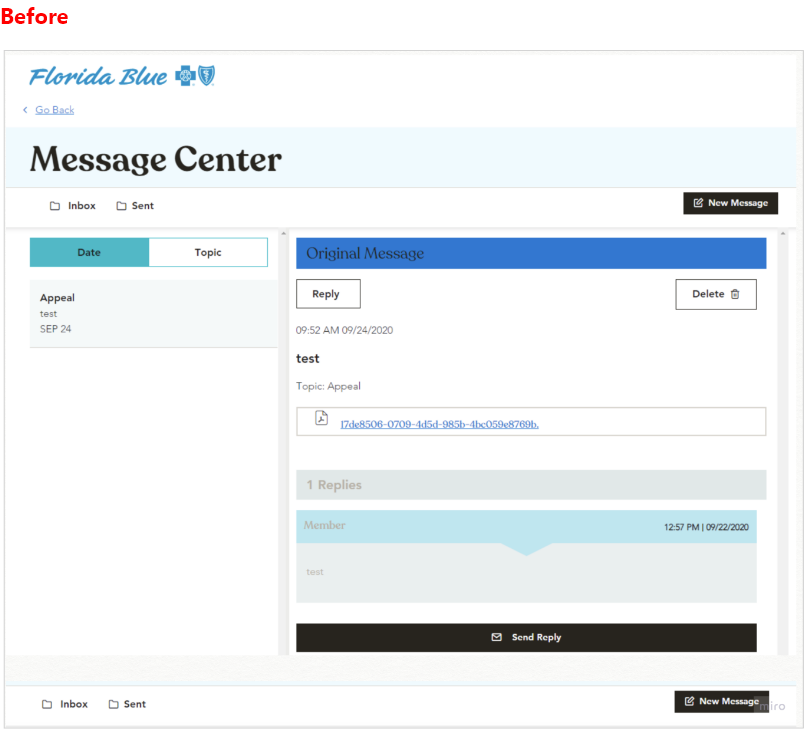The image size is (804, 729).
Task: Click reply timestamp 12:57 PM | 09/22/2020
Action: pos(706,527)
